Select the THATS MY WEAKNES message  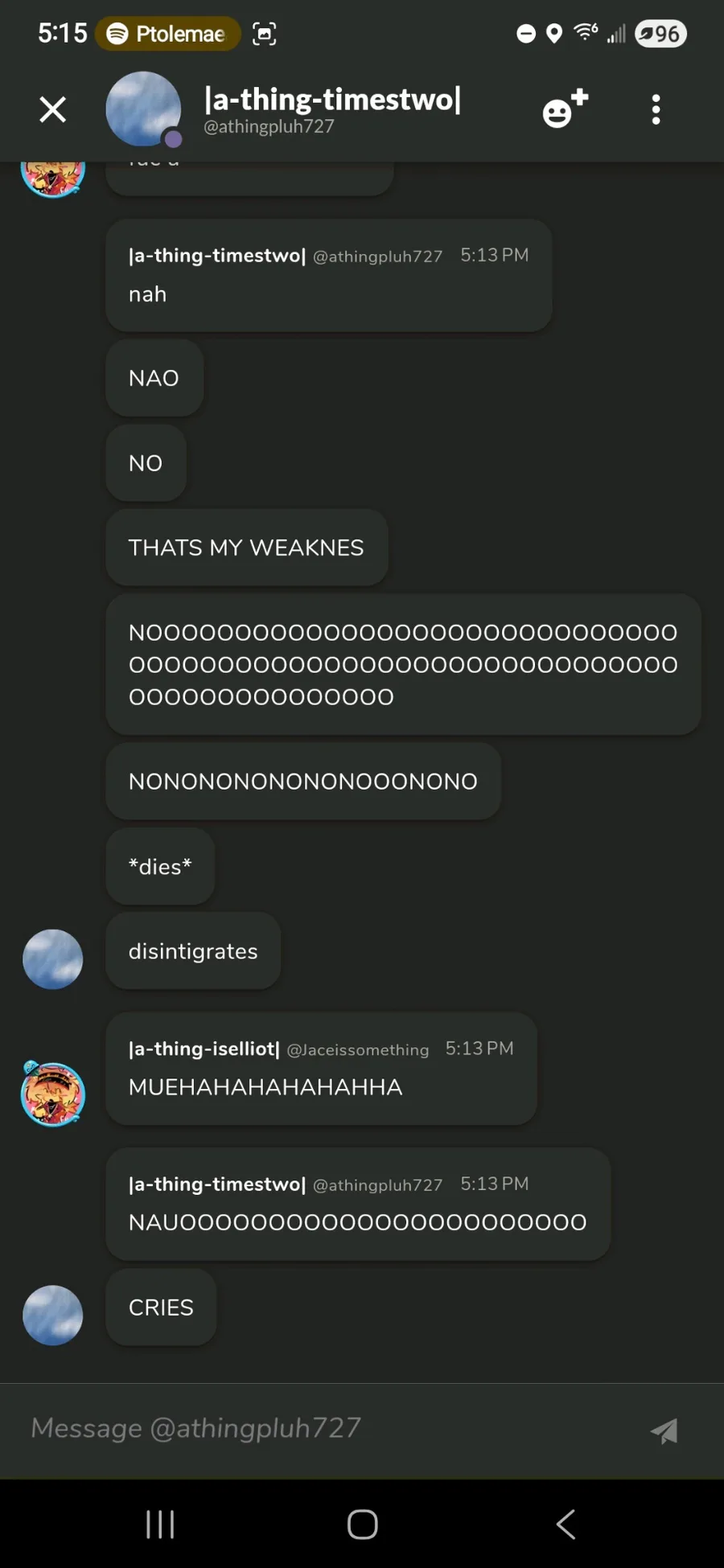(247, 548)
